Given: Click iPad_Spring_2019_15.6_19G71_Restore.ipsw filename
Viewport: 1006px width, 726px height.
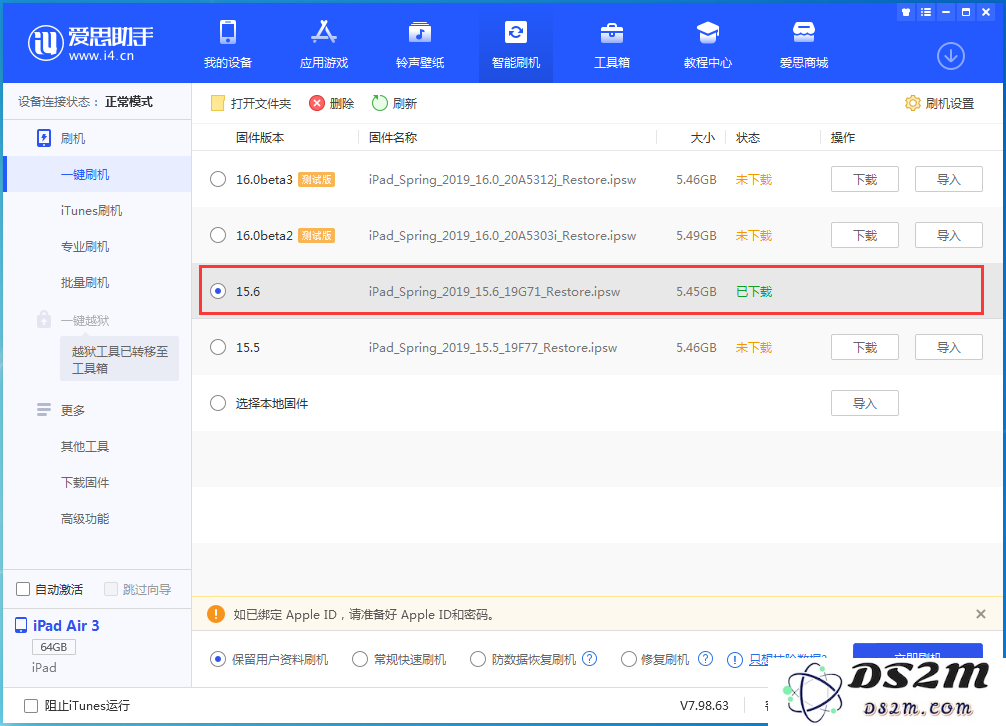Looking at the screenshot, I should pyautogui.click(x=494, y=291).
